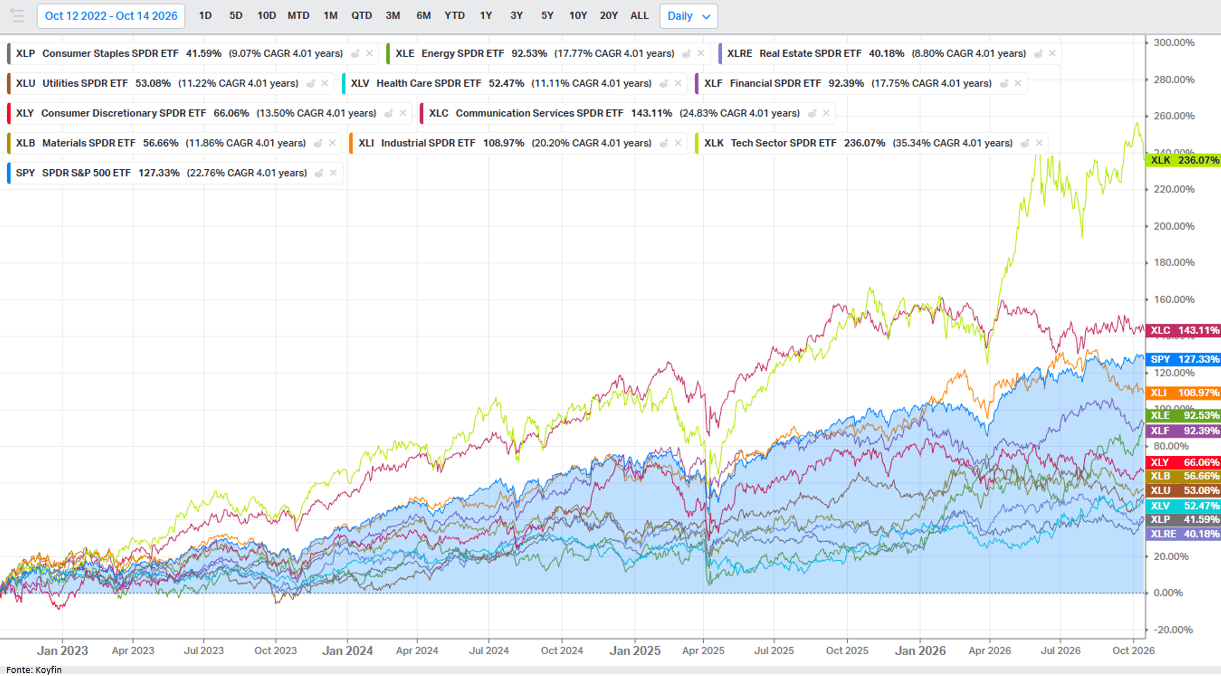Open the Daily interval dropdown
The width and height of the screenshot is (1221, 676).
(688, 16)
